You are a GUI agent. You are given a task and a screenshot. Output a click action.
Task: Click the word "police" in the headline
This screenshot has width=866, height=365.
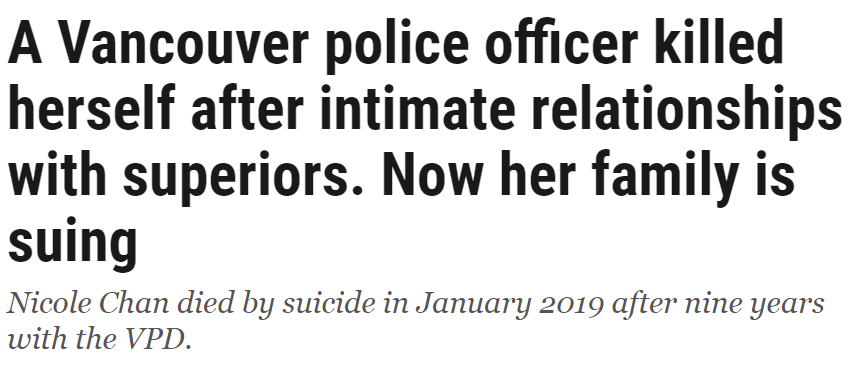click(x=397, y=47)
